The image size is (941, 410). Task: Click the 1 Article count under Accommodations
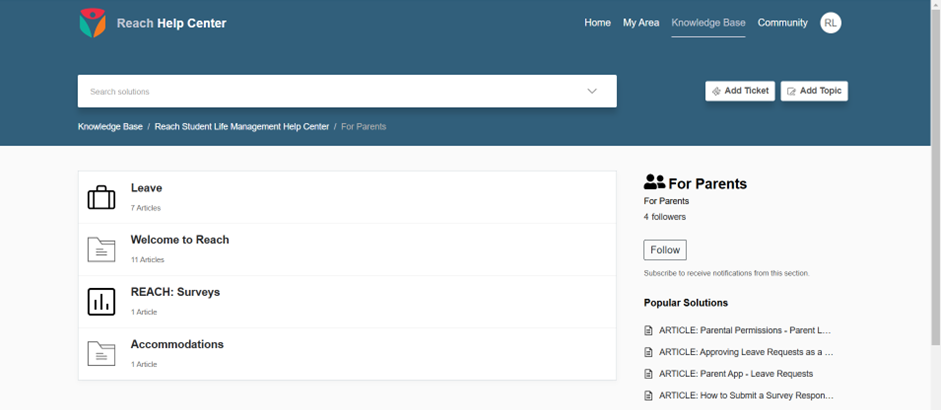click(x=144, y=365)
